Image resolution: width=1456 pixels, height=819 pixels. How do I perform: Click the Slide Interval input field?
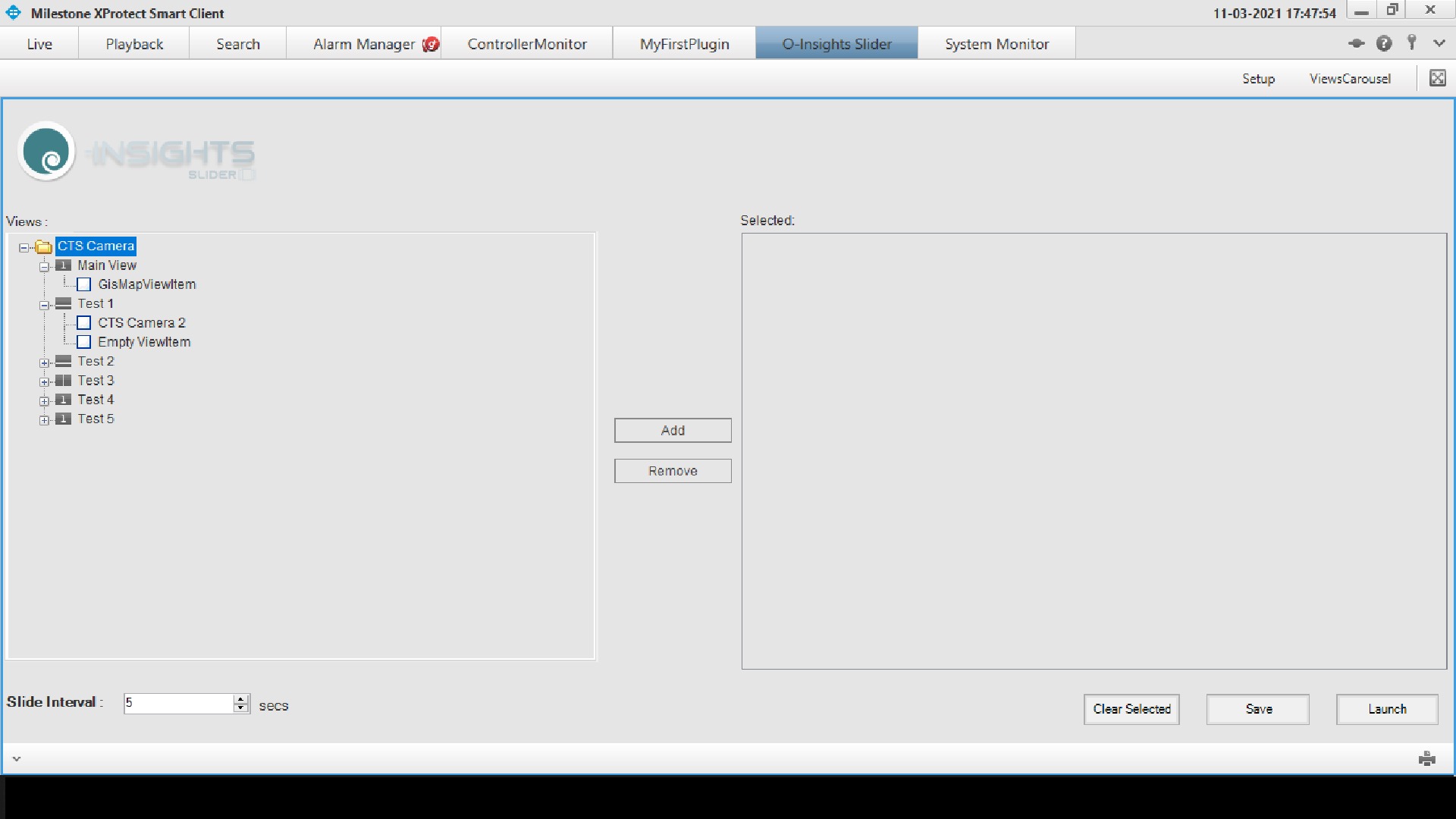pyautogui.click(x=179, y=703)
